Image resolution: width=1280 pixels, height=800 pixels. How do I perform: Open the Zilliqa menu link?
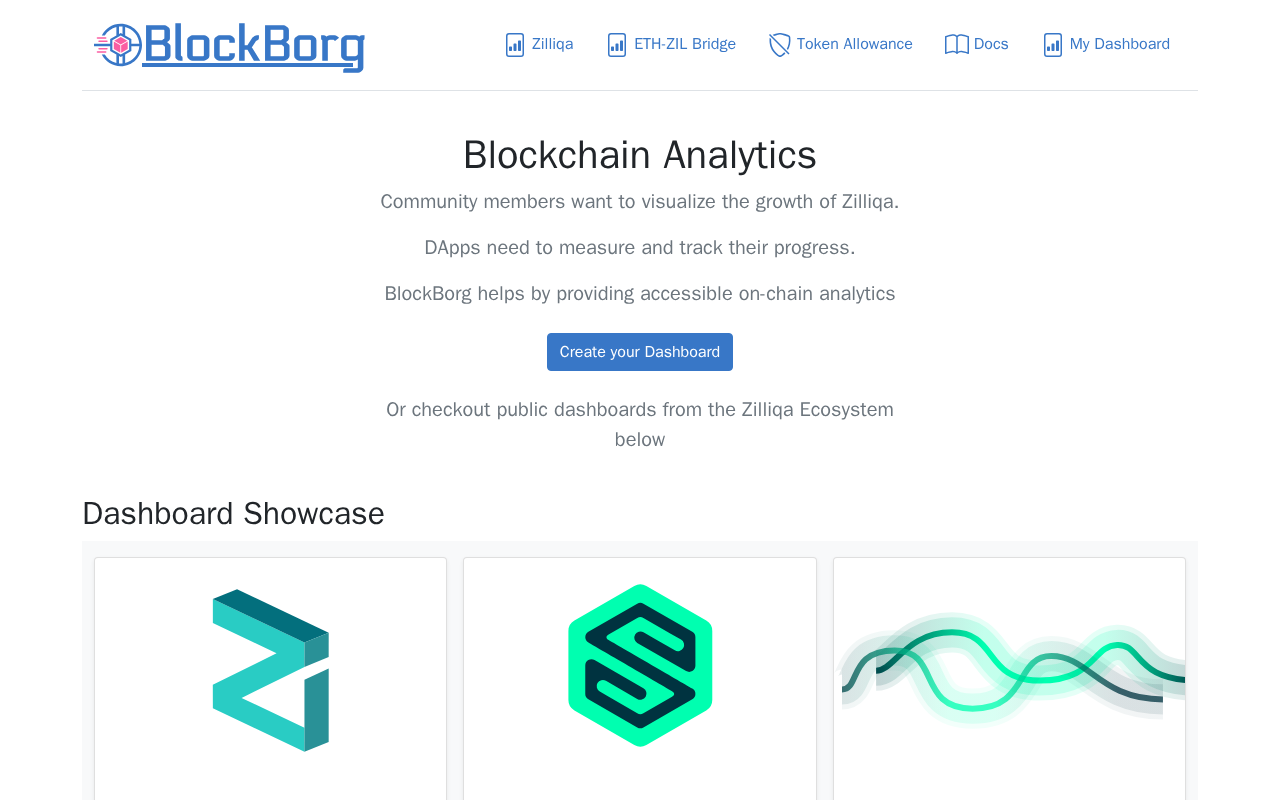[552, 44]
